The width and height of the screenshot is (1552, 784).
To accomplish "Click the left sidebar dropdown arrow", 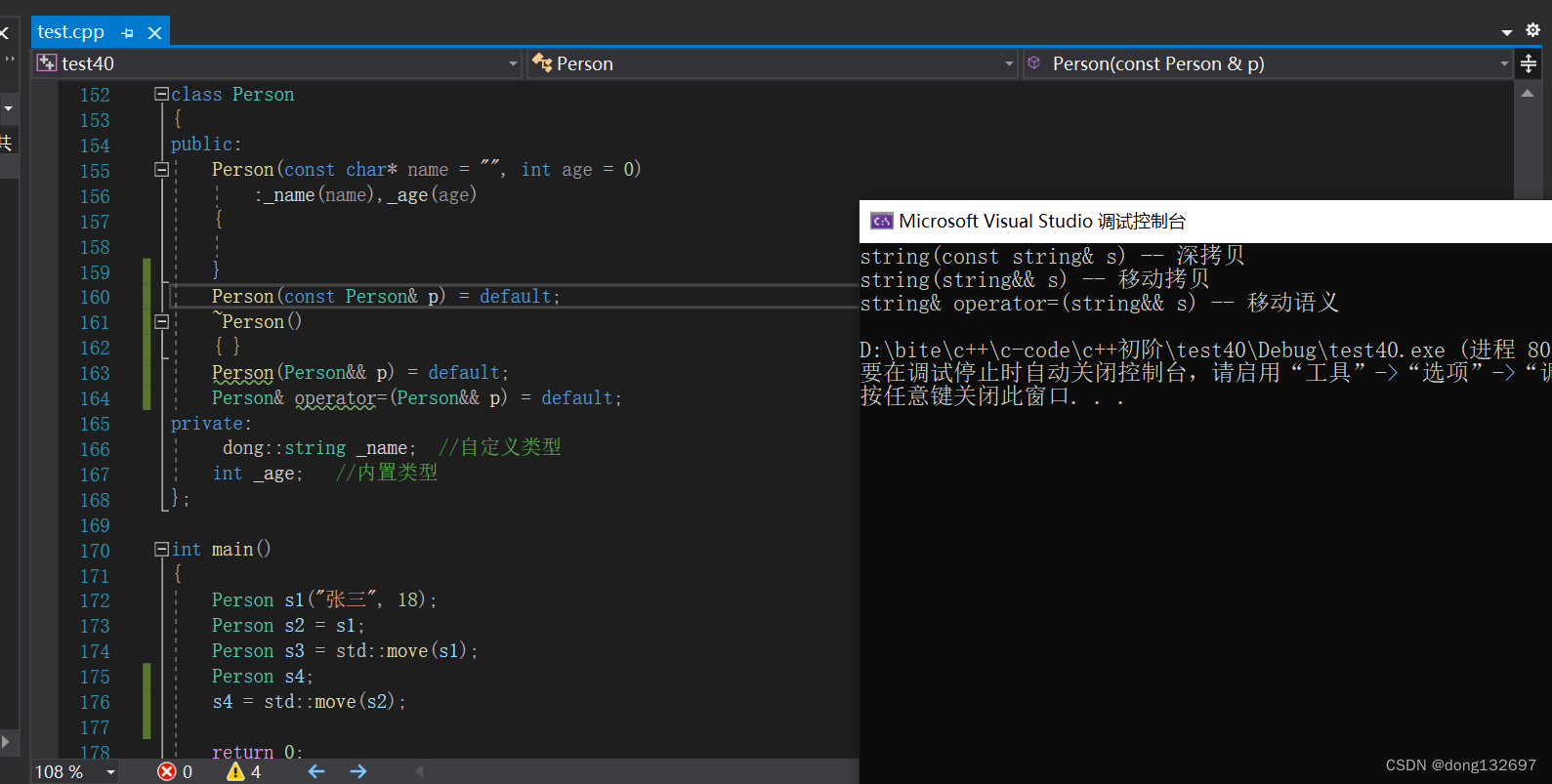I will [x=8, y=107].
